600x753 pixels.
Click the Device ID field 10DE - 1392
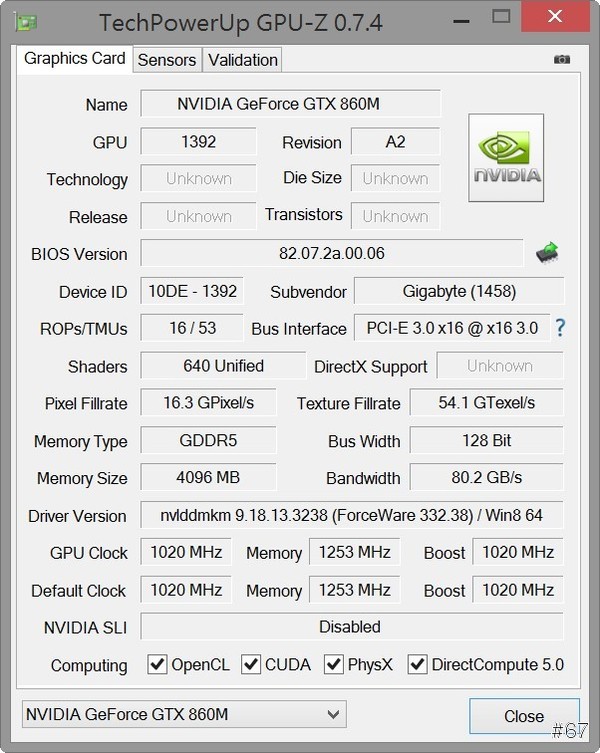point(192,291)
